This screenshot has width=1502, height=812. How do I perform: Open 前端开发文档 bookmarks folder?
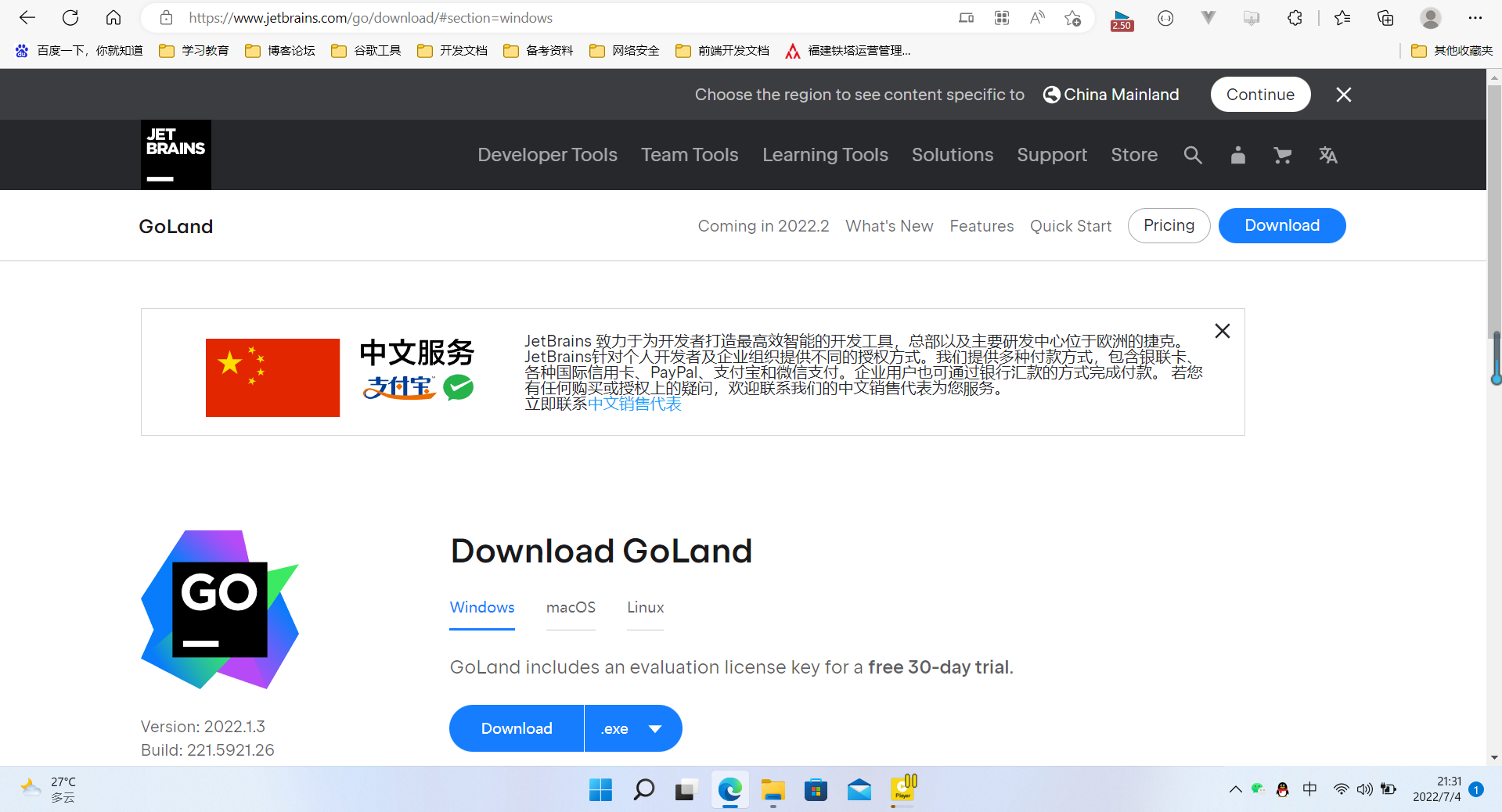pos(722,51)
